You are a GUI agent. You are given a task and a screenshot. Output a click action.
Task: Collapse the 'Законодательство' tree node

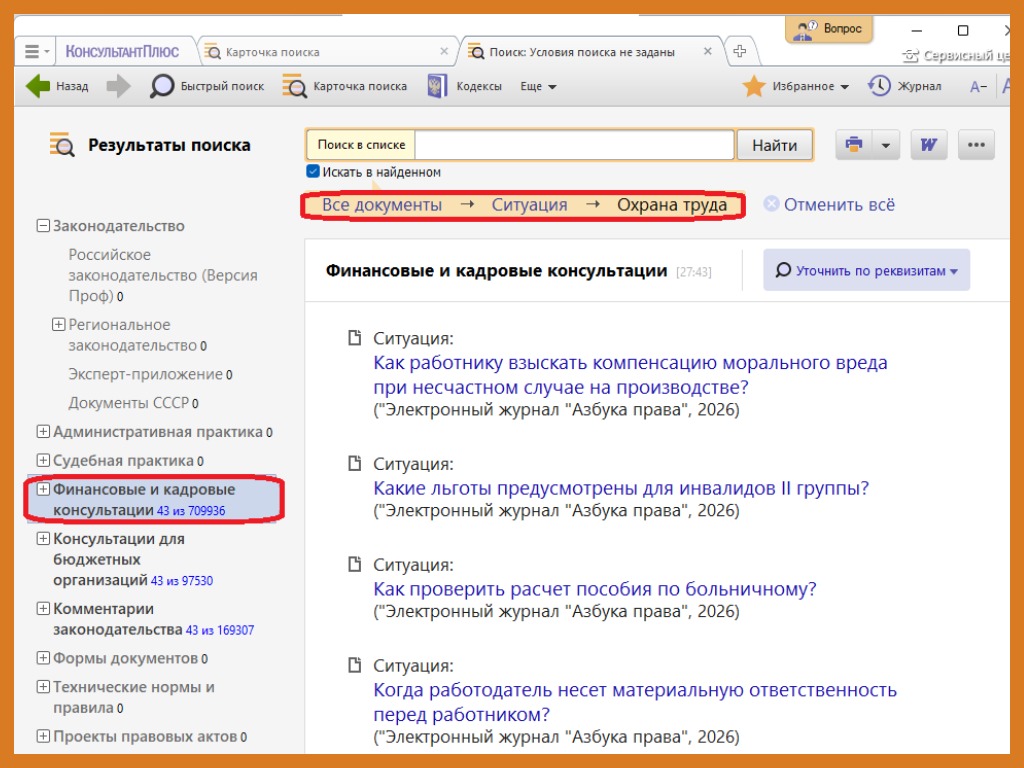pos(43,226)
